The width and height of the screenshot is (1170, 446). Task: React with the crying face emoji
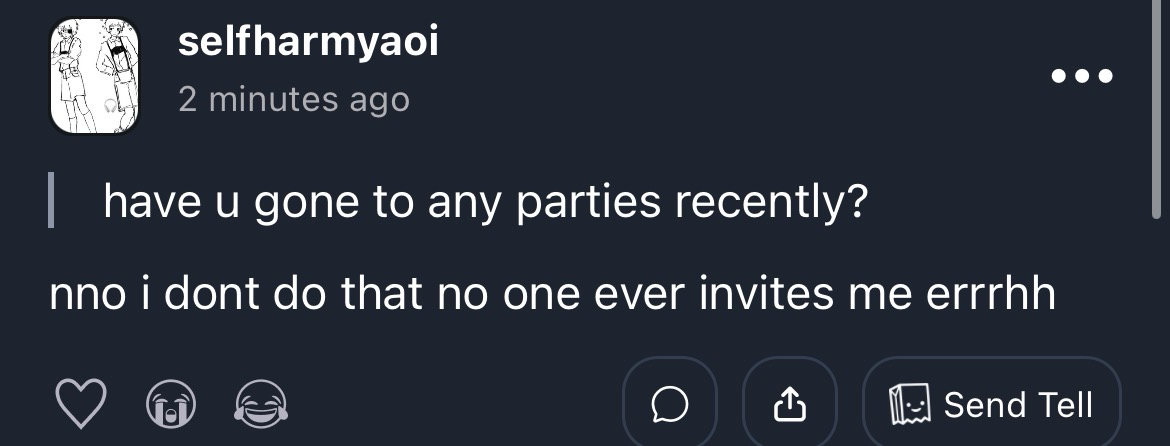tap(170, 405)
